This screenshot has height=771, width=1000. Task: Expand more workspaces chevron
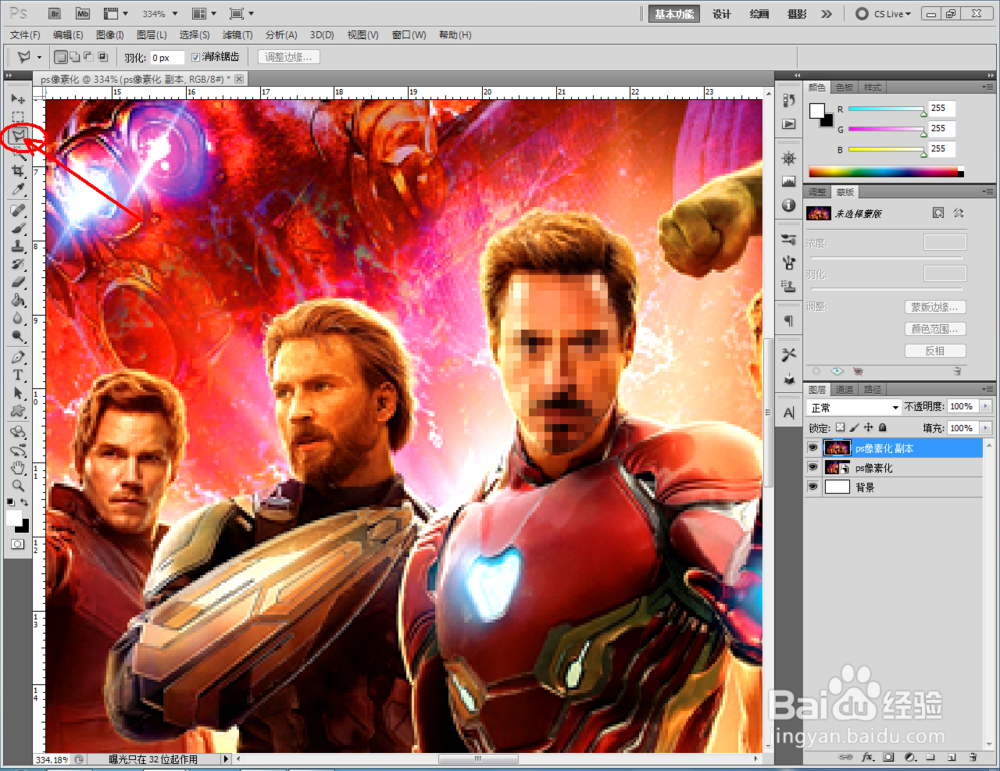click(827, 13)
